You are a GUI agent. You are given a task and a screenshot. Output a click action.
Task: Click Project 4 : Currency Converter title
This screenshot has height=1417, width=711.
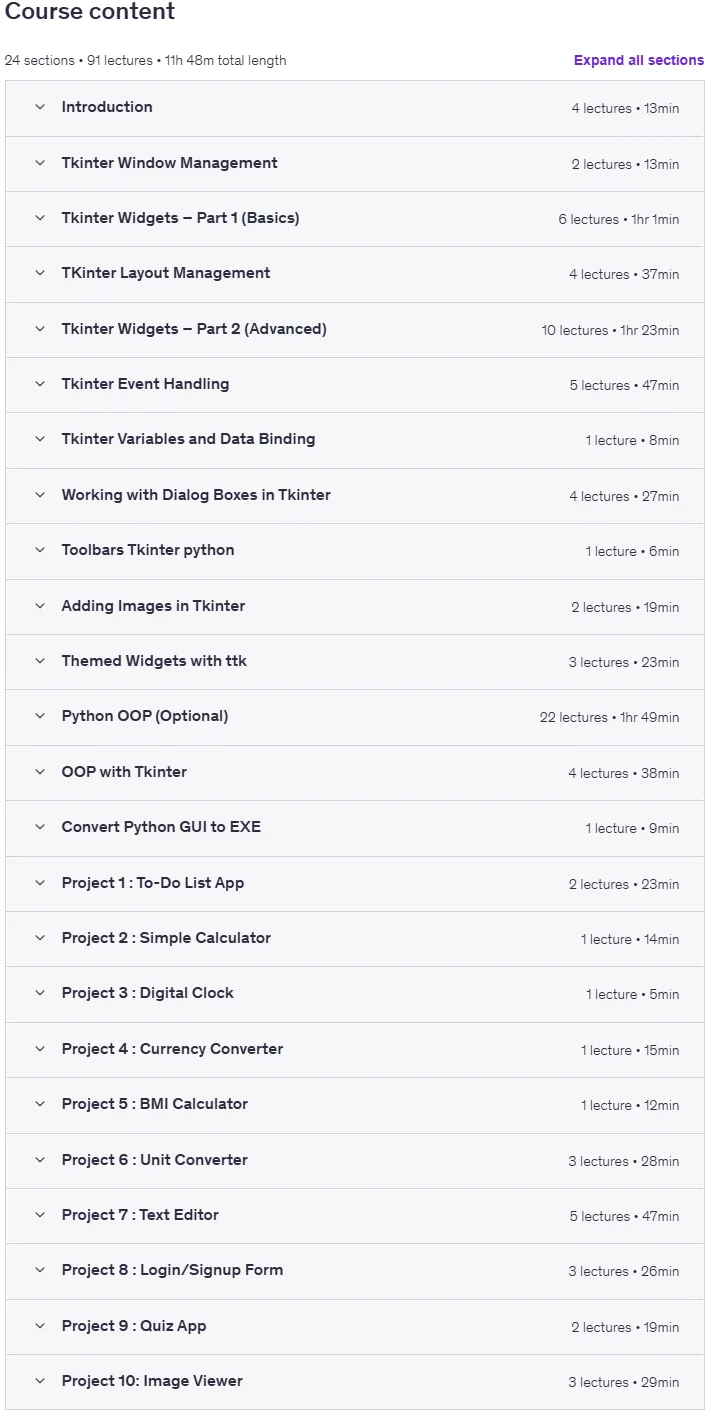172,1049
